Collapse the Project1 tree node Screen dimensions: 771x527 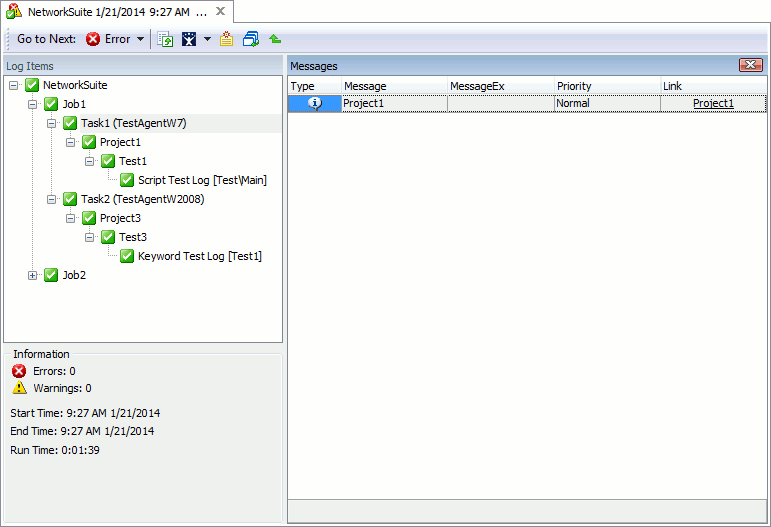tap(70, 143)
